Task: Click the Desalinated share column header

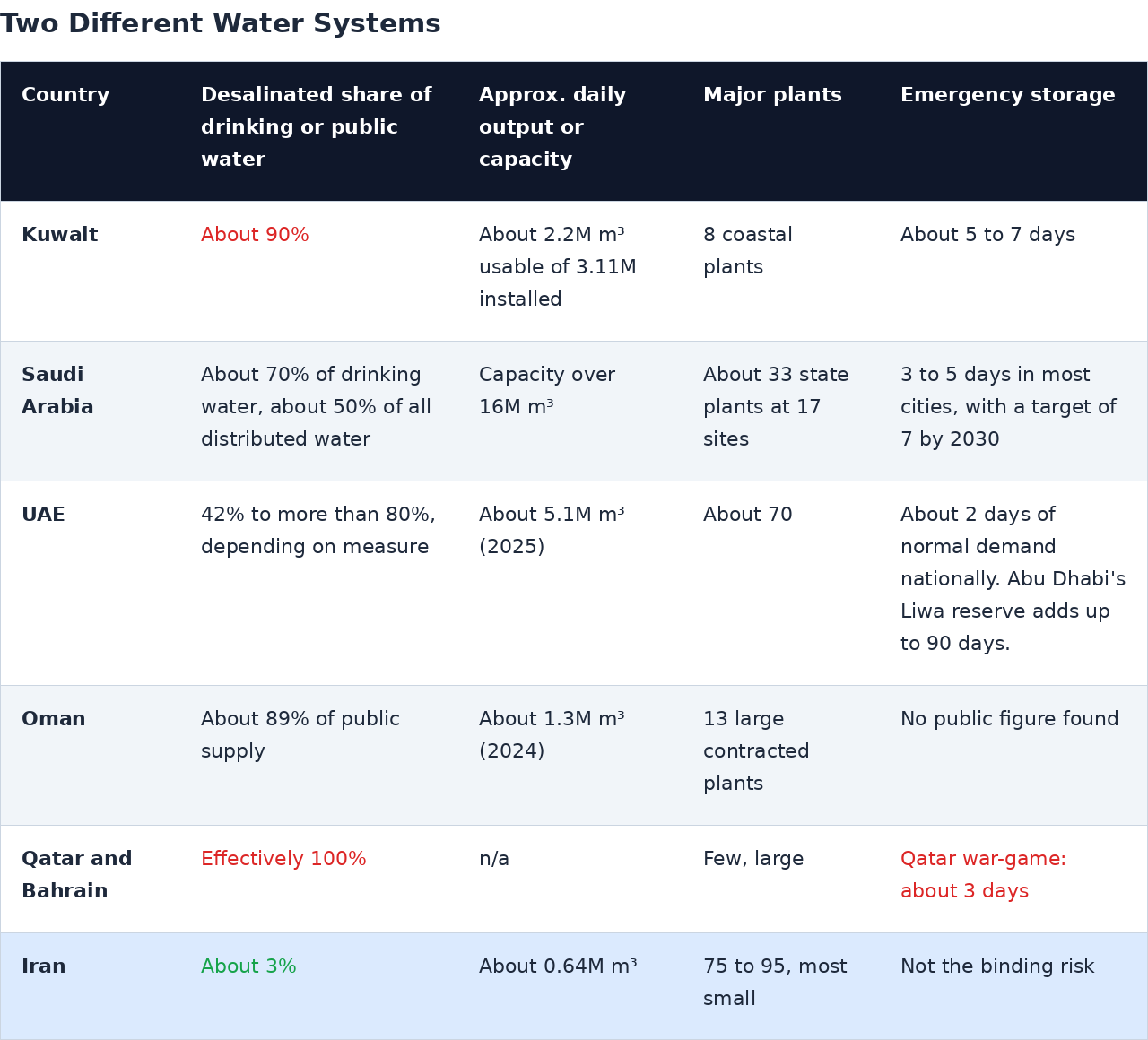Action: pos(317,127)
